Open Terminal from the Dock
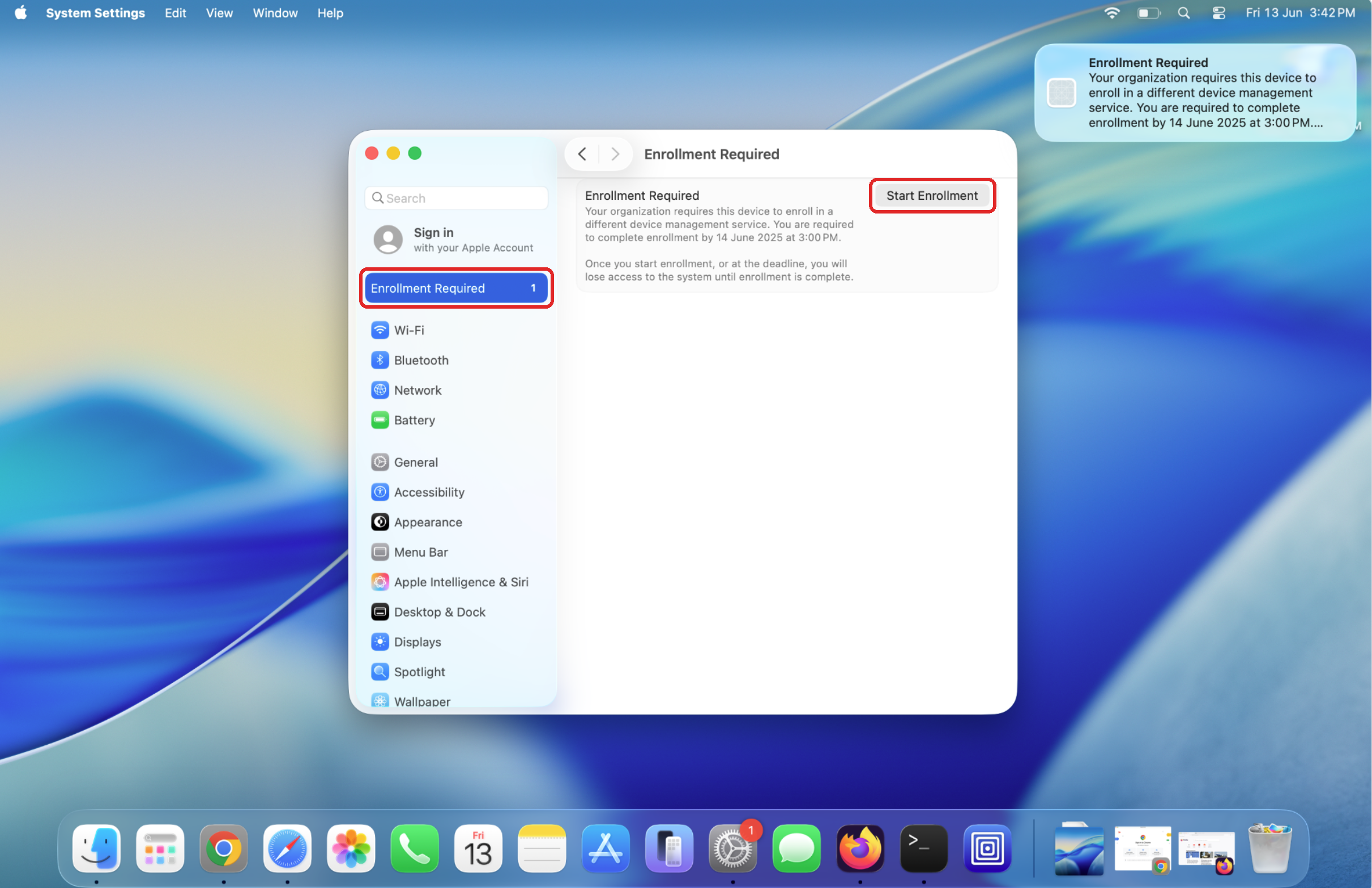 923,848
